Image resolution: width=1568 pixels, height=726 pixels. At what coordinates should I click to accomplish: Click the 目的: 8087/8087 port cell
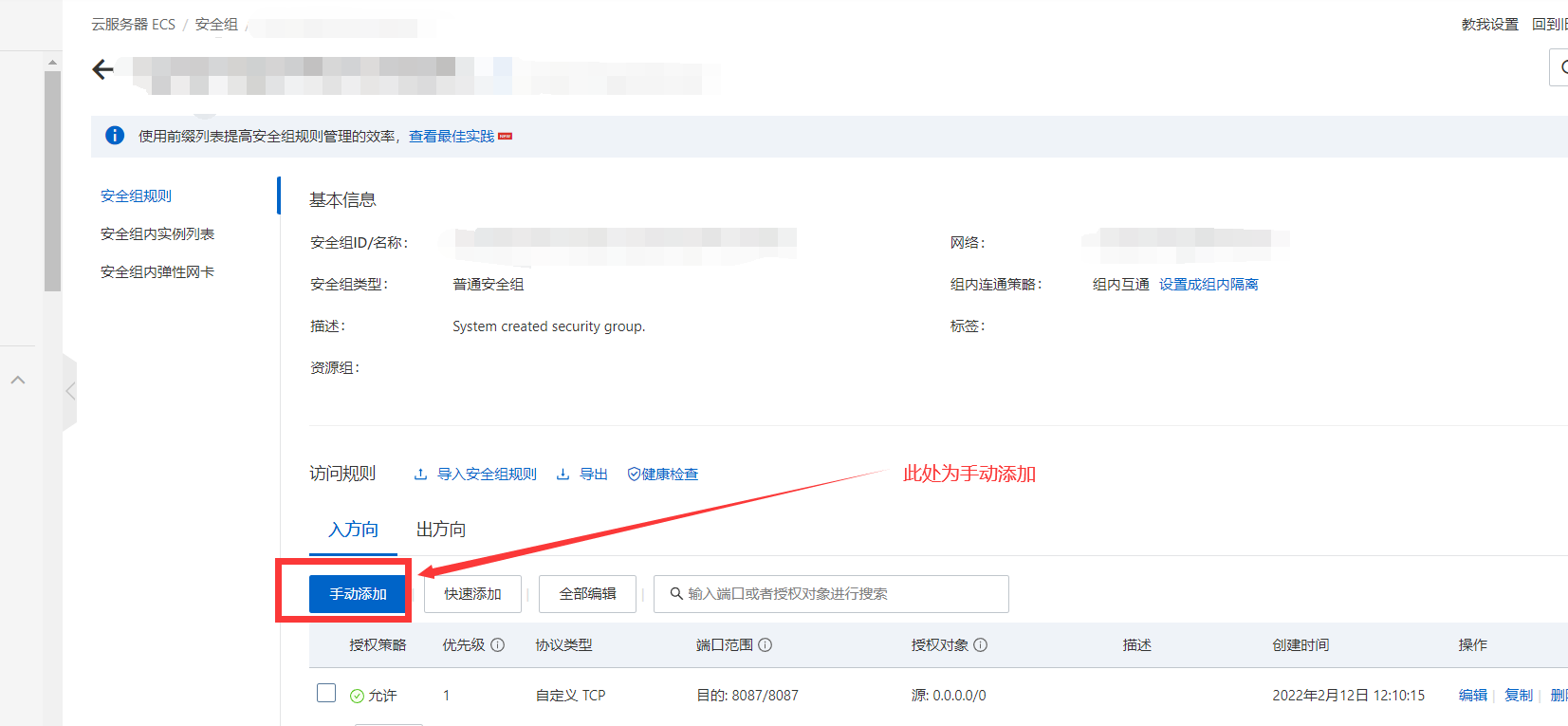coord(747,696)
